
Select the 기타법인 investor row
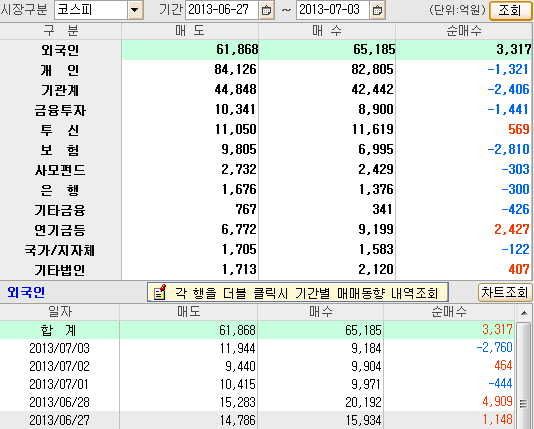click(266, 270)
